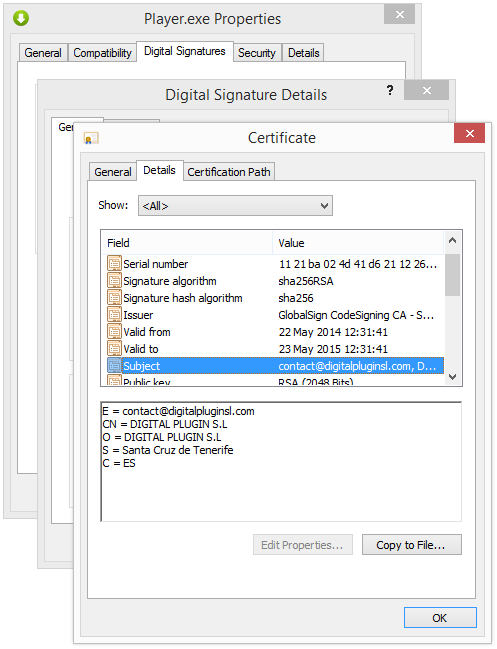Click the O = DIGITAL PLUGIN S.L line

pyautogui.click(x=162, y=437)
